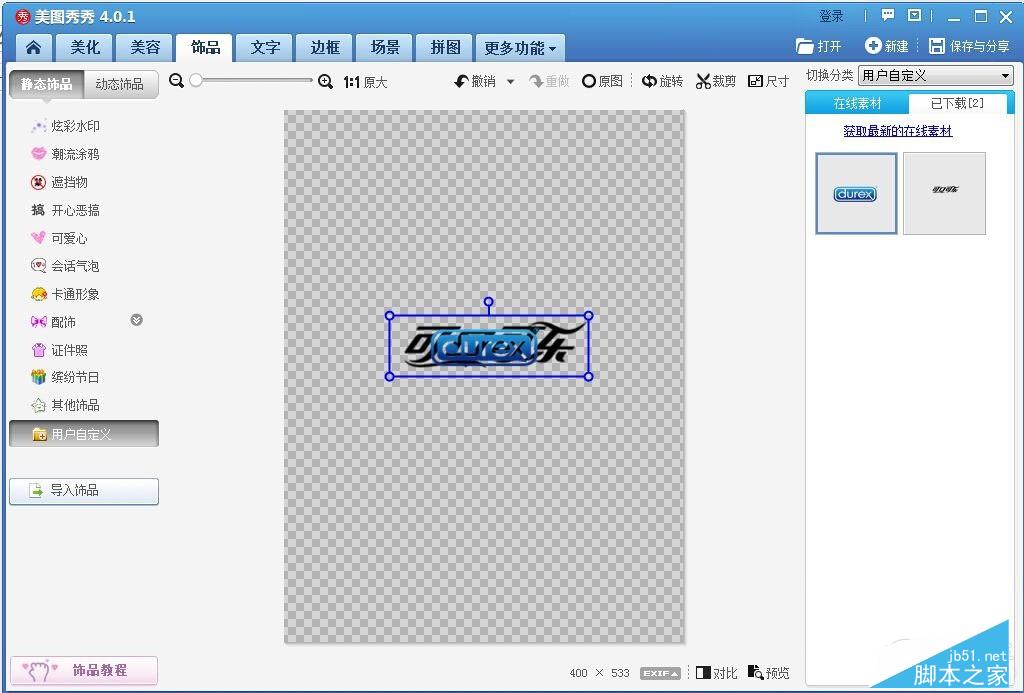Image resolution: width=1024 pixels, height=693 pixels.
Task: Click the 原图 original image button
Action: pyautogui.click(x=602, y=81)
